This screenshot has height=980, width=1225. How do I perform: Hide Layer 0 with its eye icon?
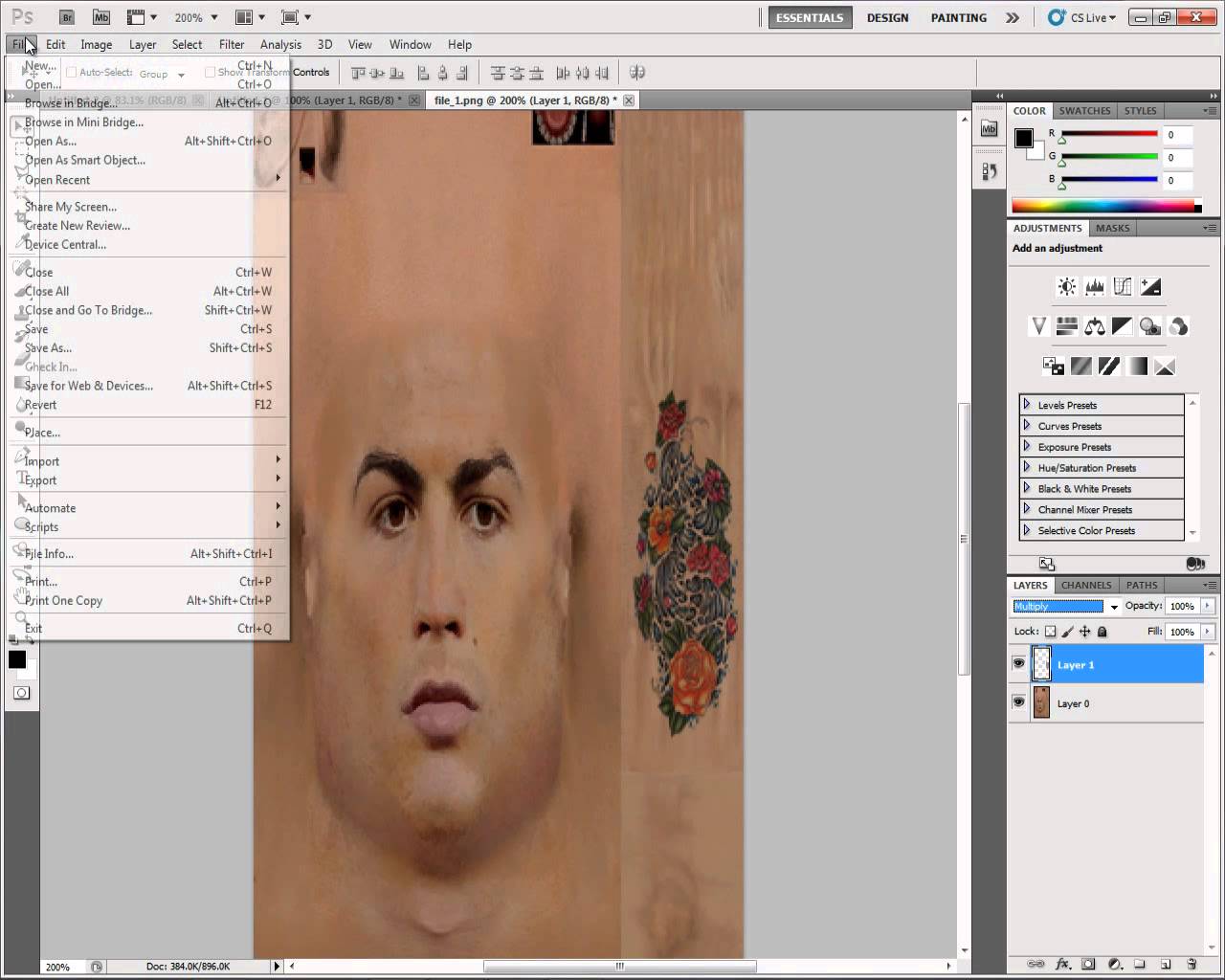[1018, 702]
